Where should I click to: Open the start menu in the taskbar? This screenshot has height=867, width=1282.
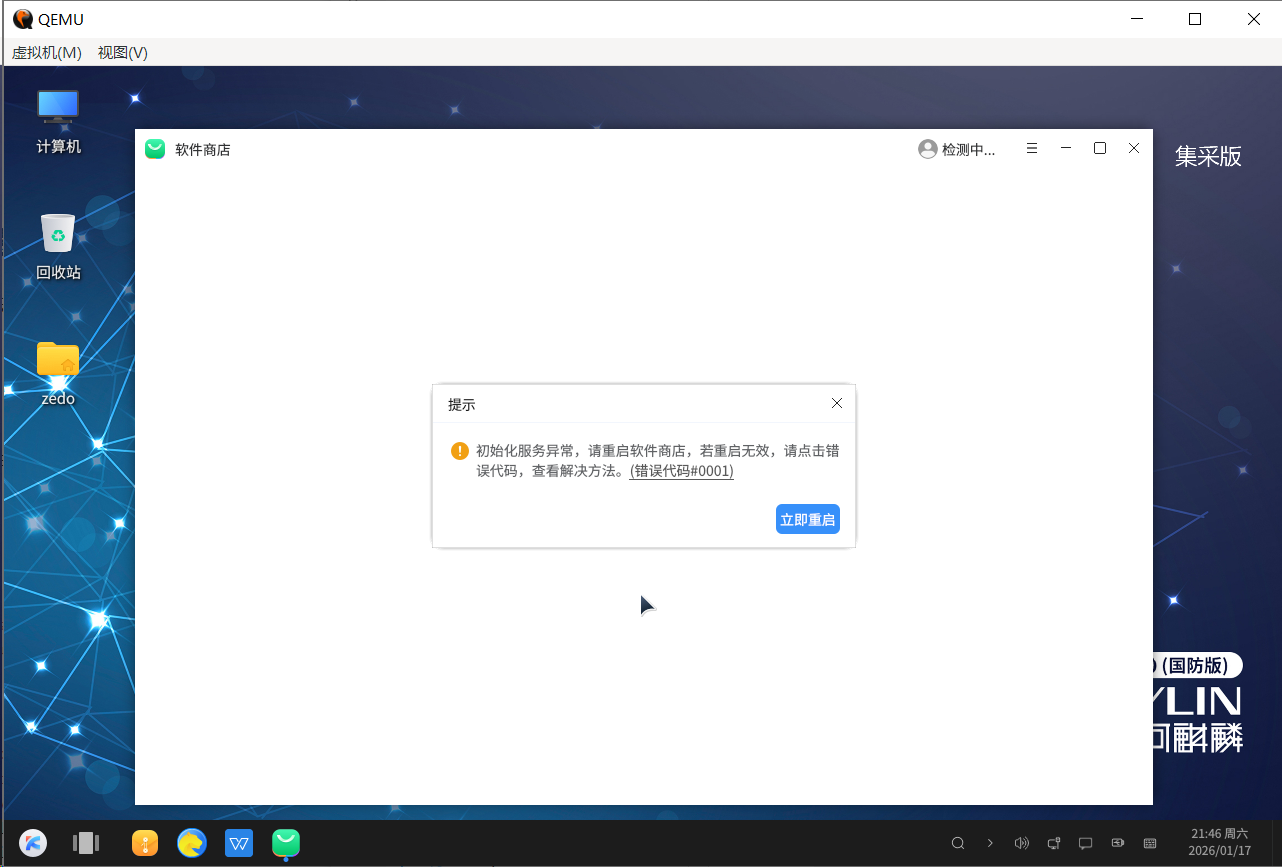click(32, 843)
